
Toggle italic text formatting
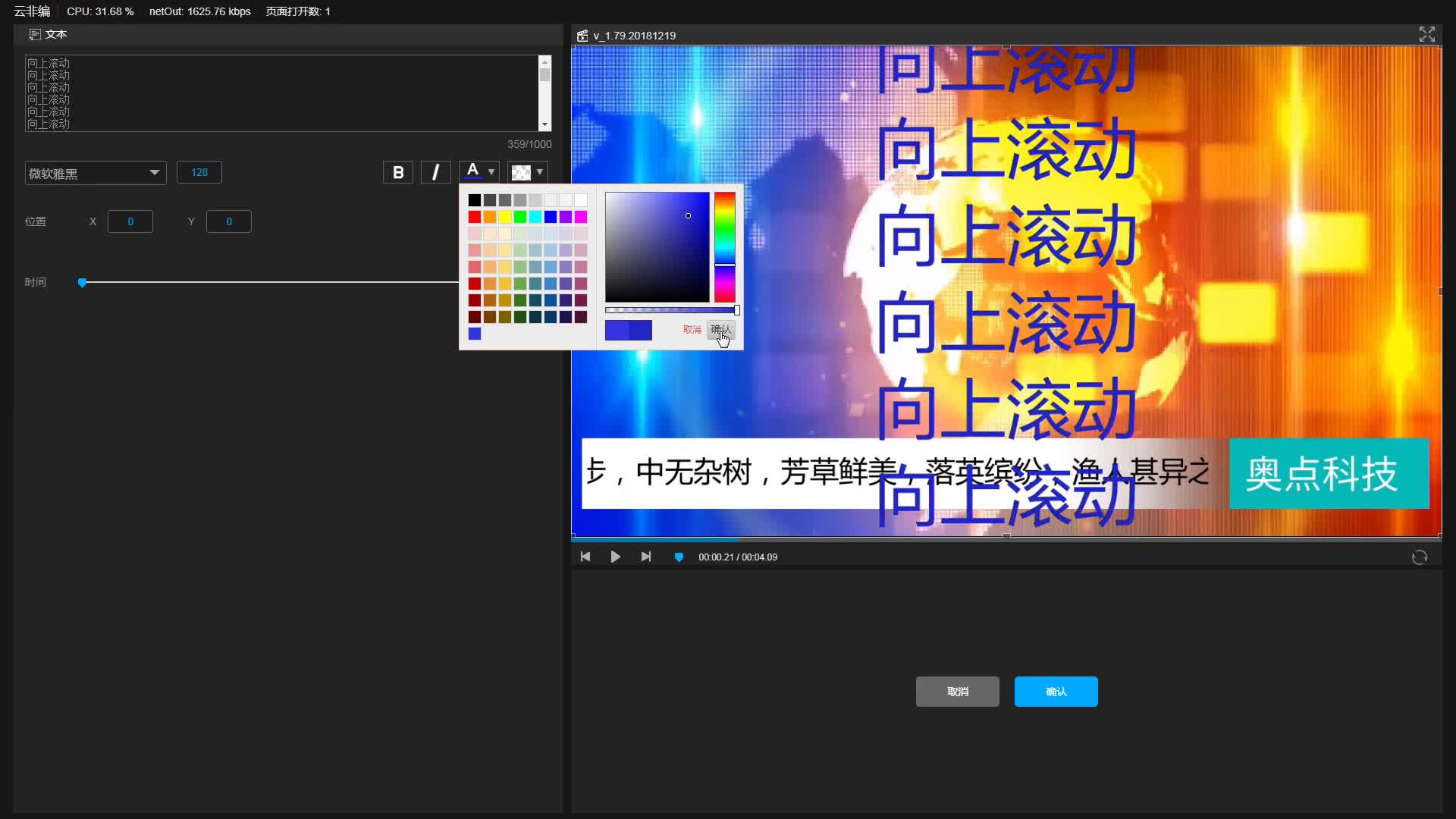coord(435,172)
